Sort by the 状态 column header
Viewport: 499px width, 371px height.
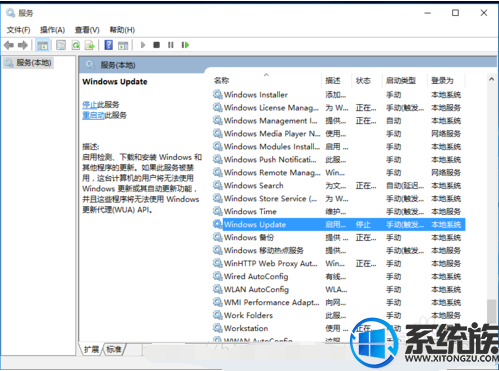coord(363,80)
